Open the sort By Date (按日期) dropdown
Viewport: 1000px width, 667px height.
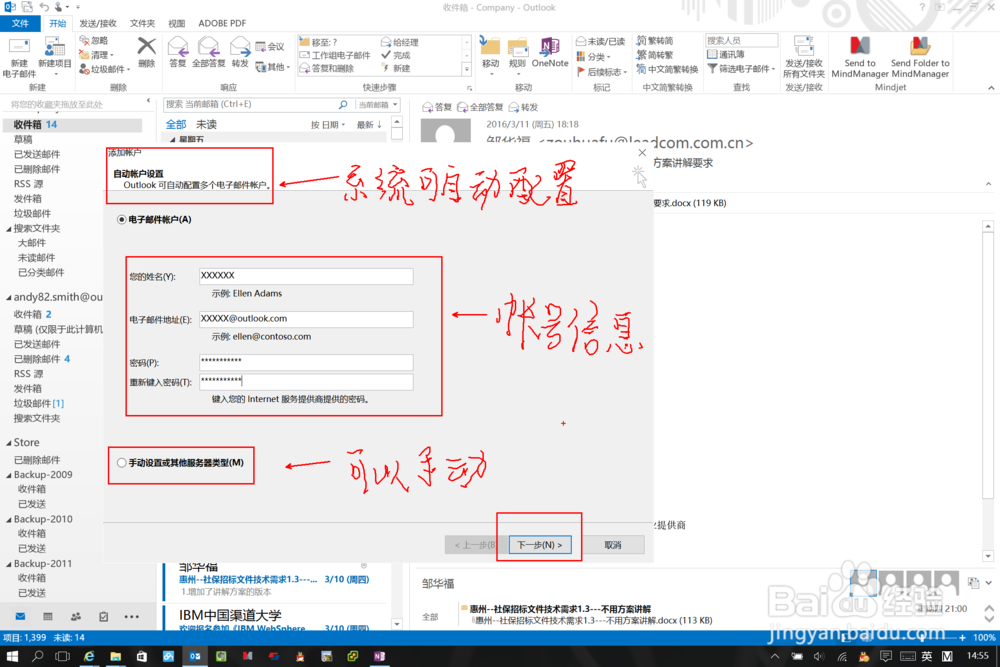pos(328,125)
